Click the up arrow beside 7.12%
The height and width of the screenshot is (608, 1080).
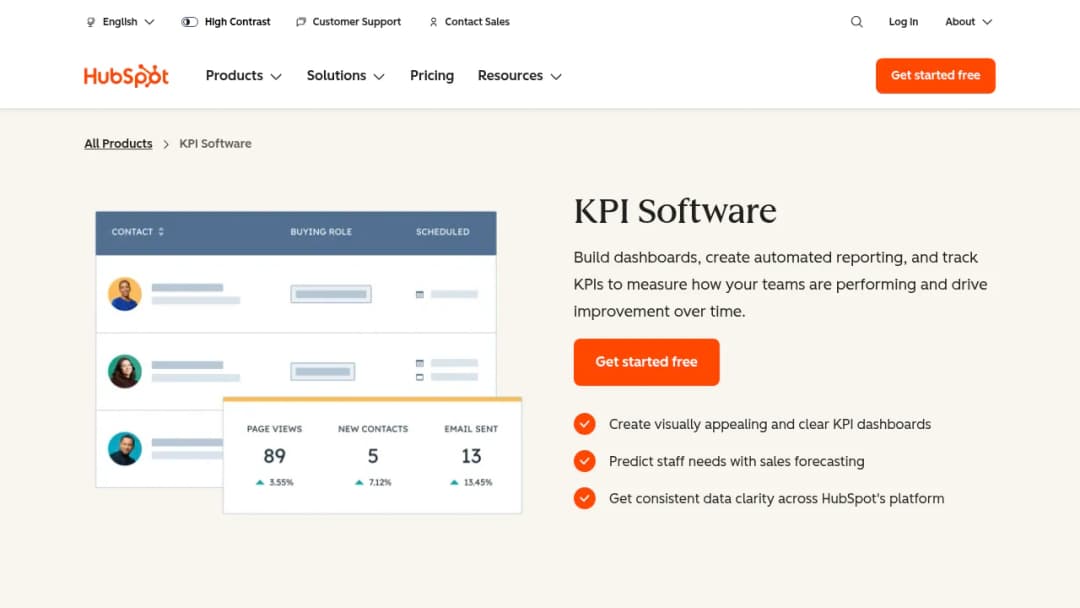point(359,483)
